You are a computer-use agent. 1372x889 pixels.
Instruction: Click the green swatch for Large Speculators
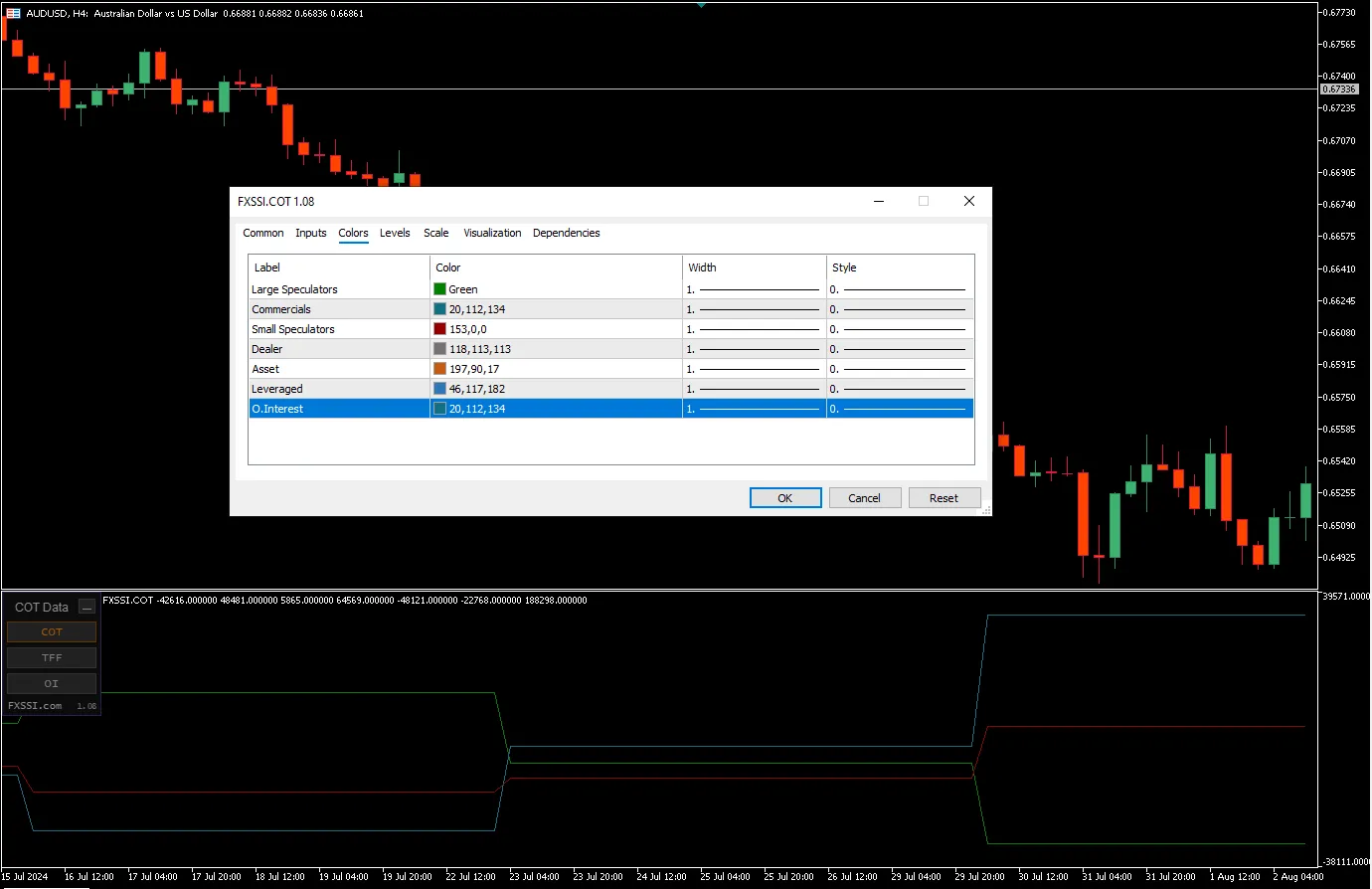[439, 288]
